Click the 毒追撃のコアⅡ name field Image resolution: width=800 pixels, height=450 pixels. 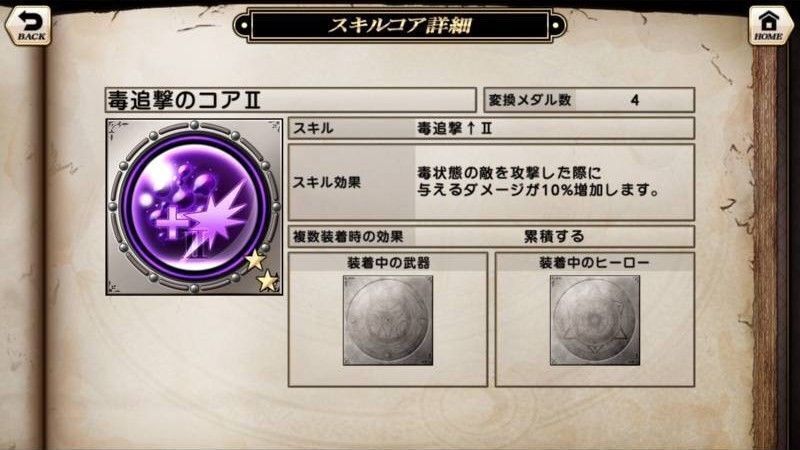pyautogui.click(x=291, y=100)
